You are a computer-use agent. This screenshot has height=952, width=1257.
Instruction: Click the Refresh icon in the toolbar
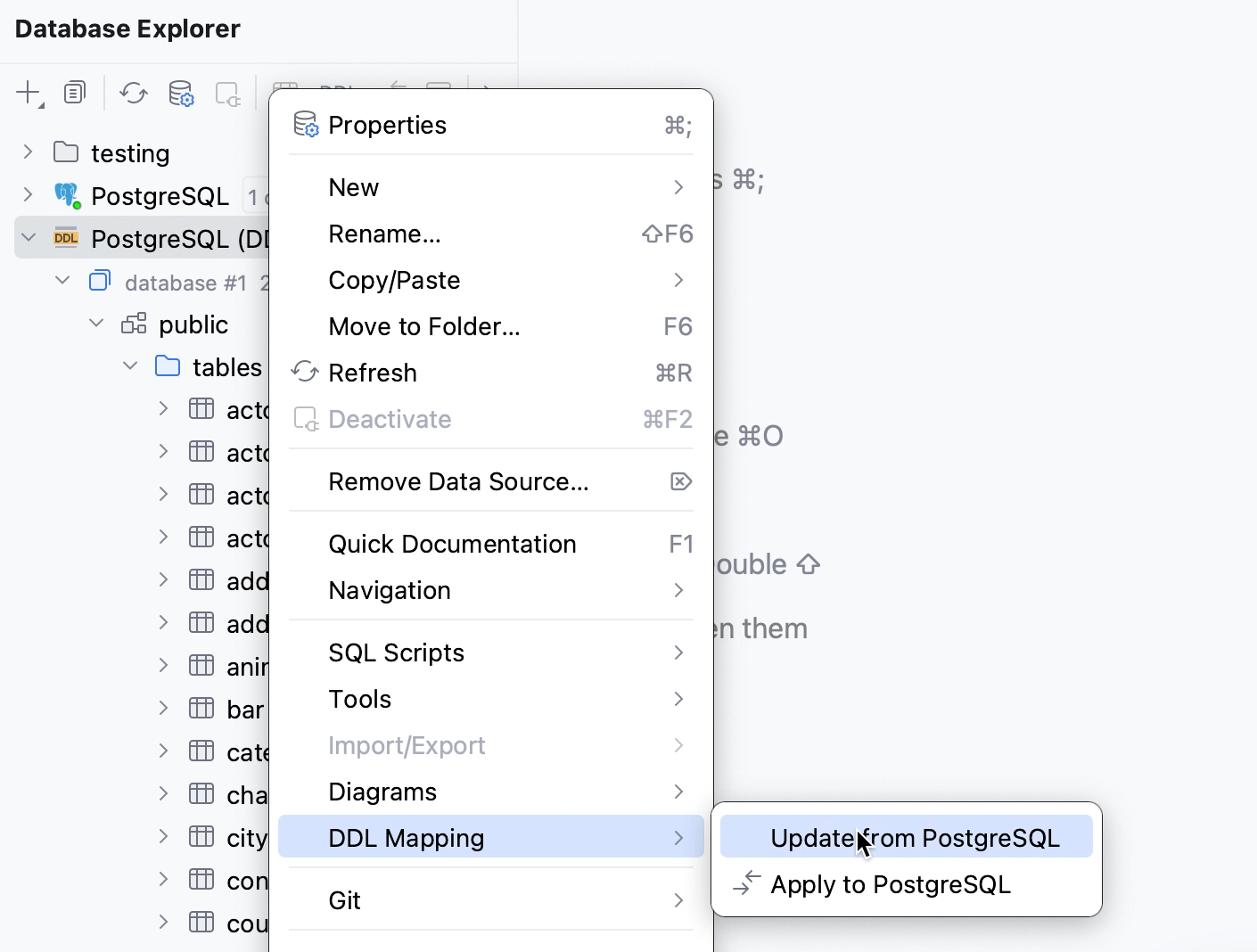(x=133, y=93)
